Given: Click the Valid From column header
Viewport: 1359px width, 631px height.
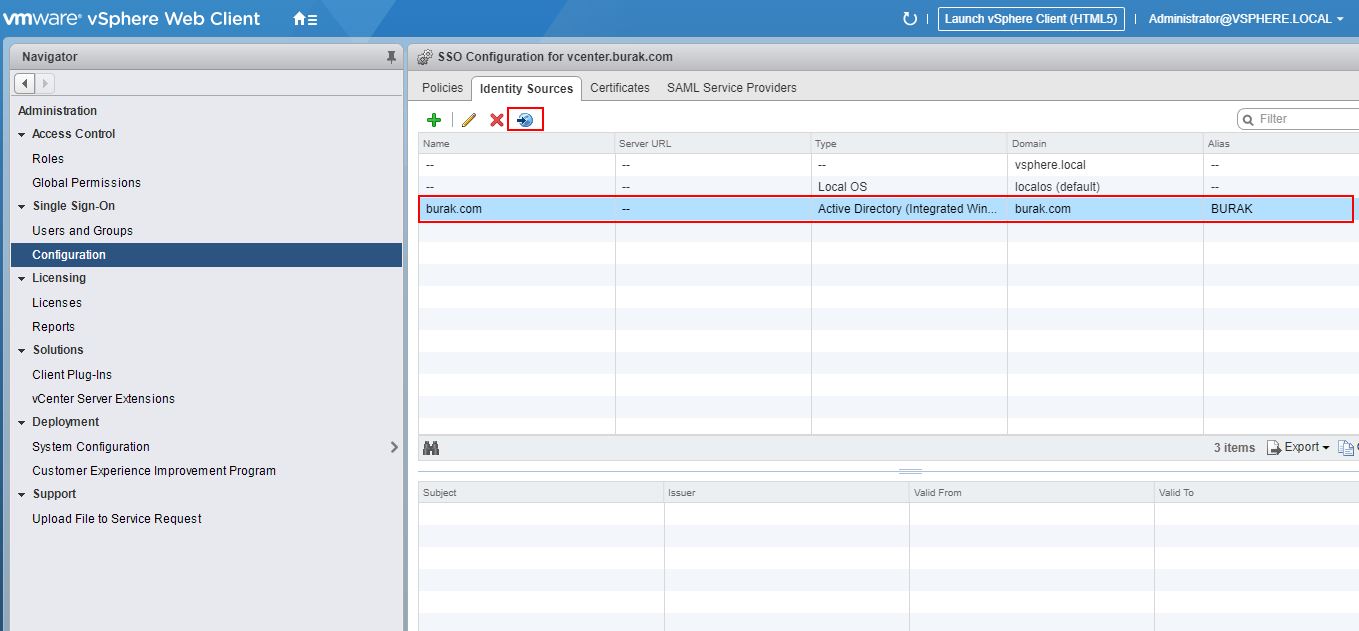Looking at the screenshot, I should click(x=1032, y=492).
